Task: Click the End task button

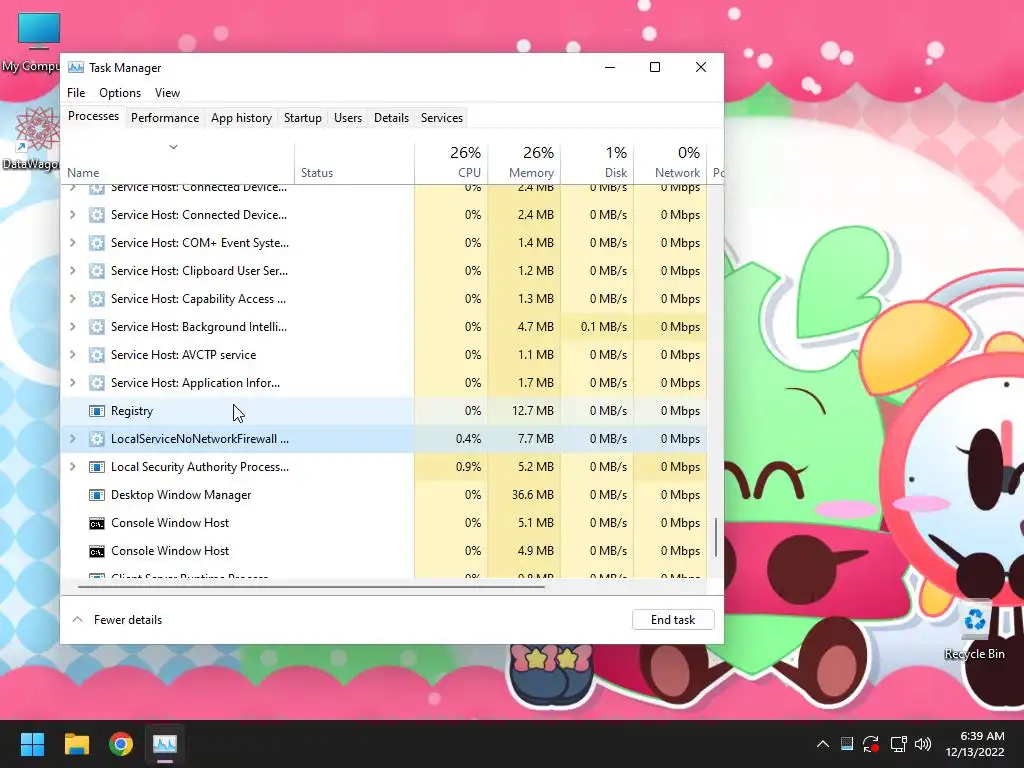Action: [673, 620]
